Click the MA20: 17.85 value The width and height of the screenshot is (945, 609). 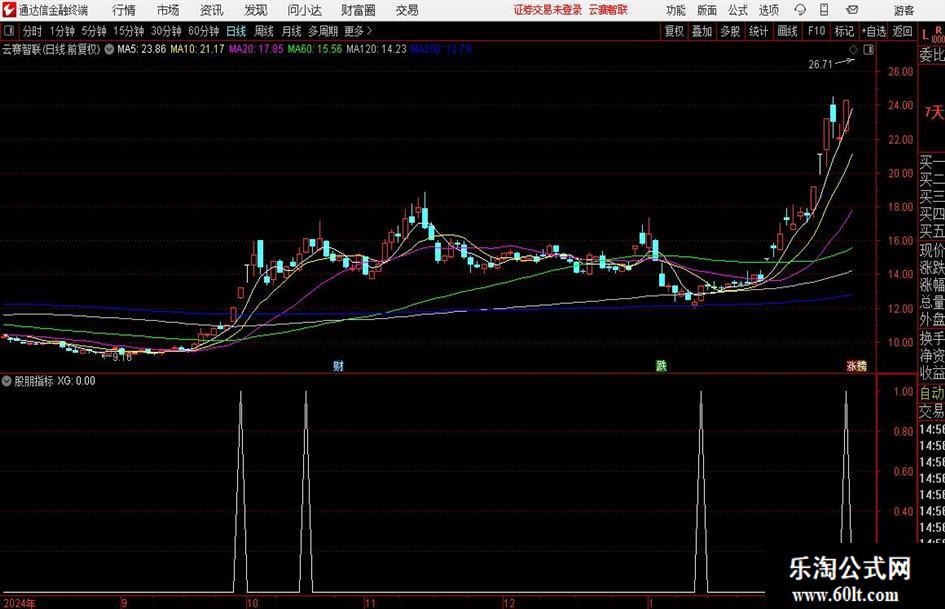click(256, 49)
